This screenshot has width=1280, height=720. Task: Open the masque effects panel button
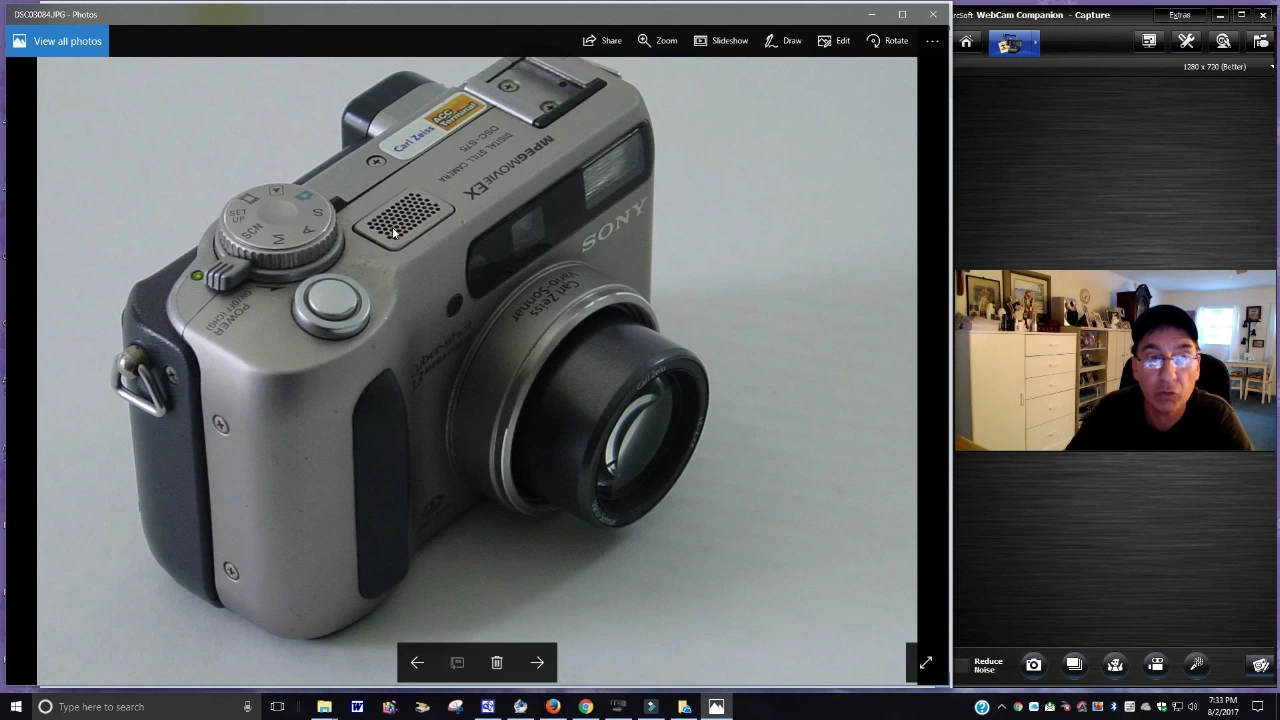[x=1260, y=665]
